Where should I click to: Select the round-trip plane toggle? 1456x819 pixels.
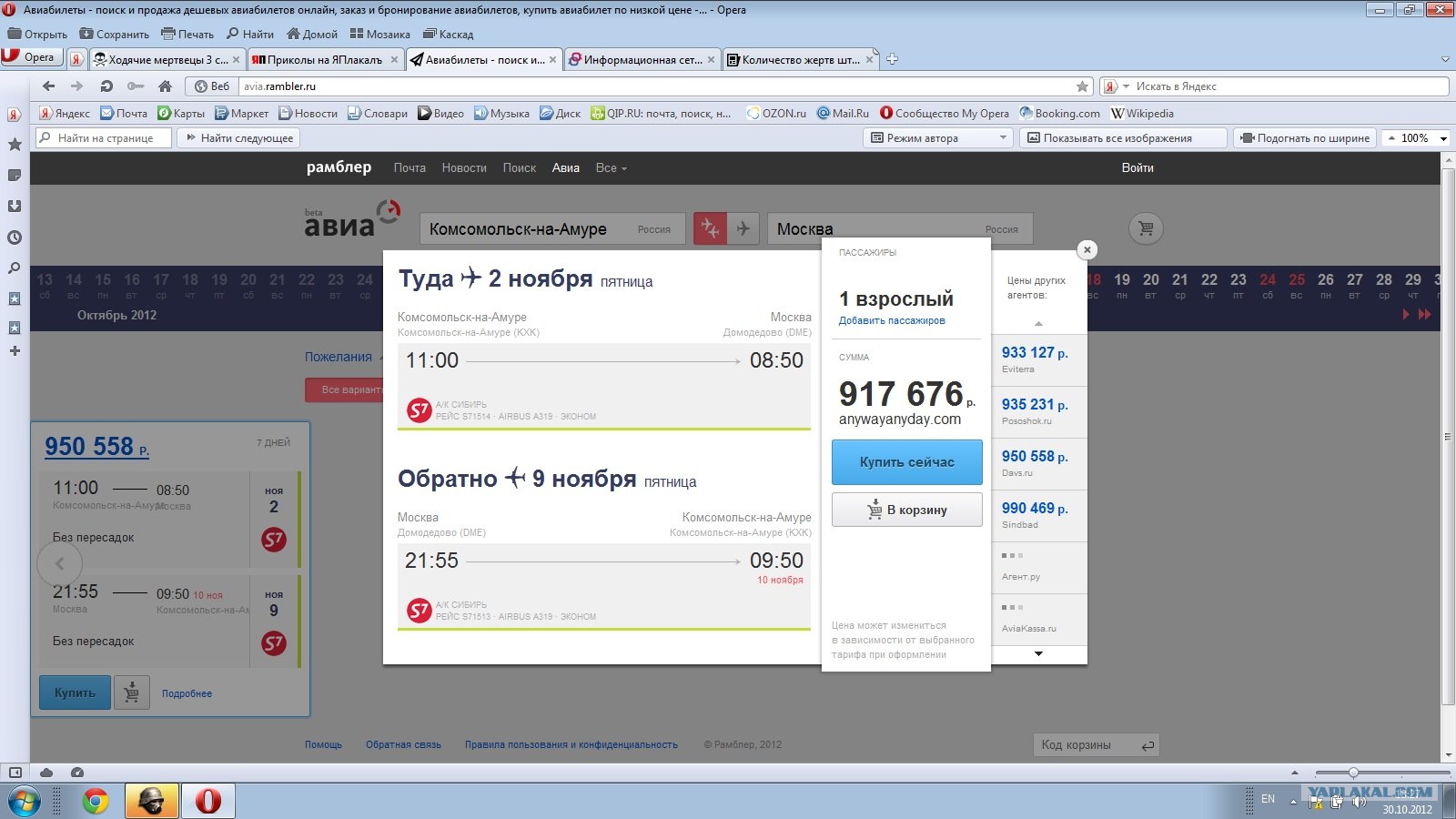(711, 228)
